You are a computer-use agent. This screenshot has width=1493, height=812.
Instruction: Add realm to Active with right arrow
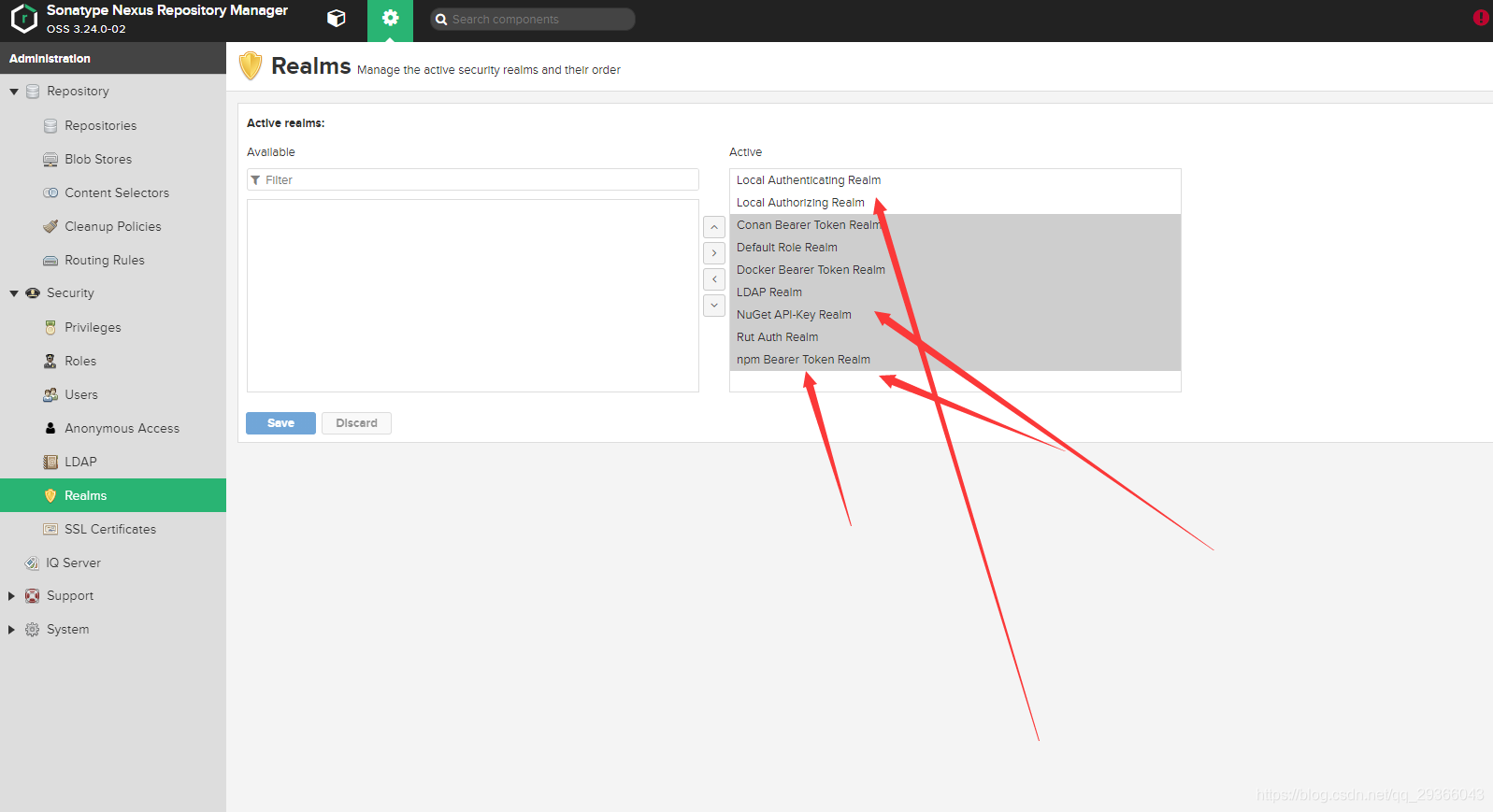coord(714,253)
